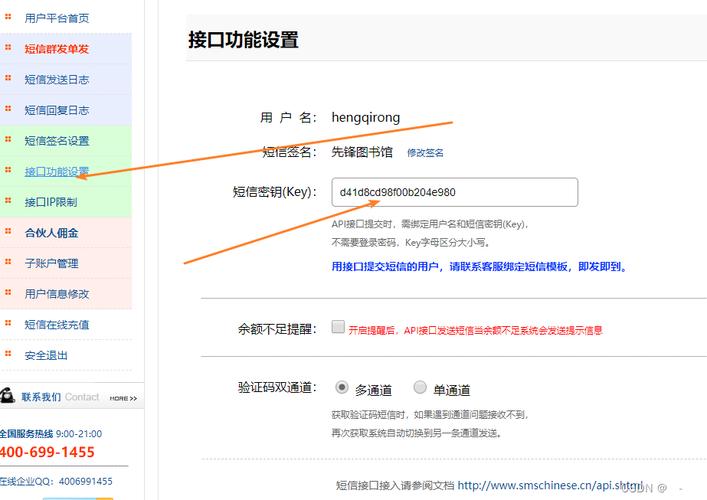Click the 修改签名 link

(425, 153)
